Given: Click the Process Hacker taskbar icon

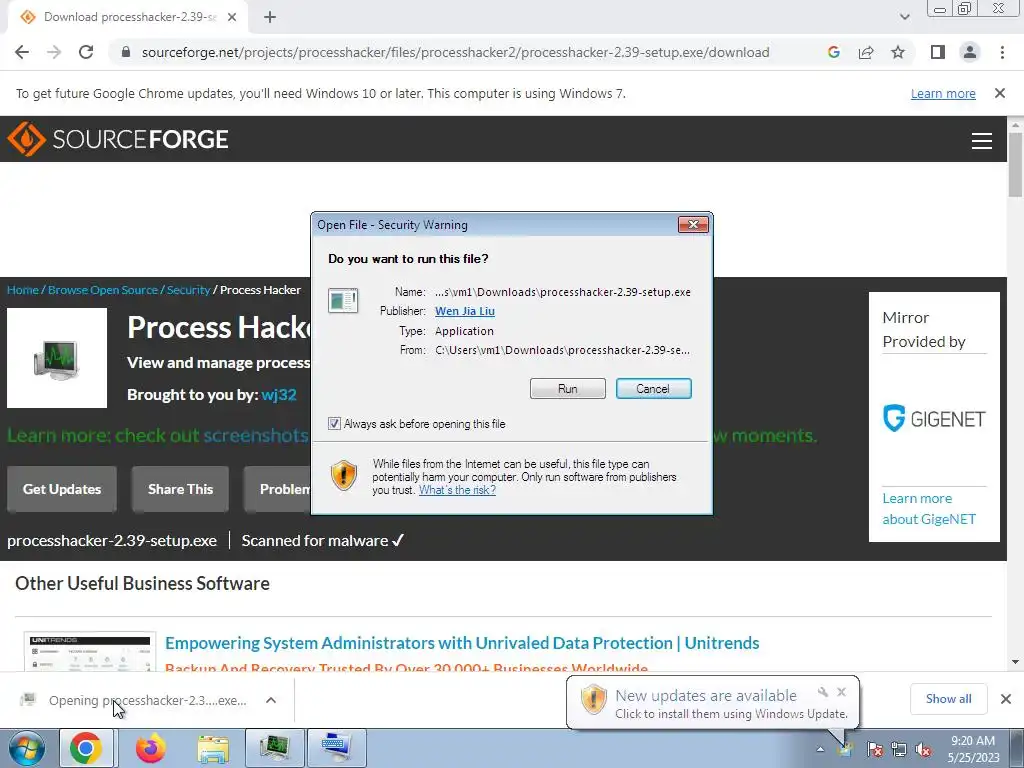Looking at the screenshot, I should (x=274, y=748).
